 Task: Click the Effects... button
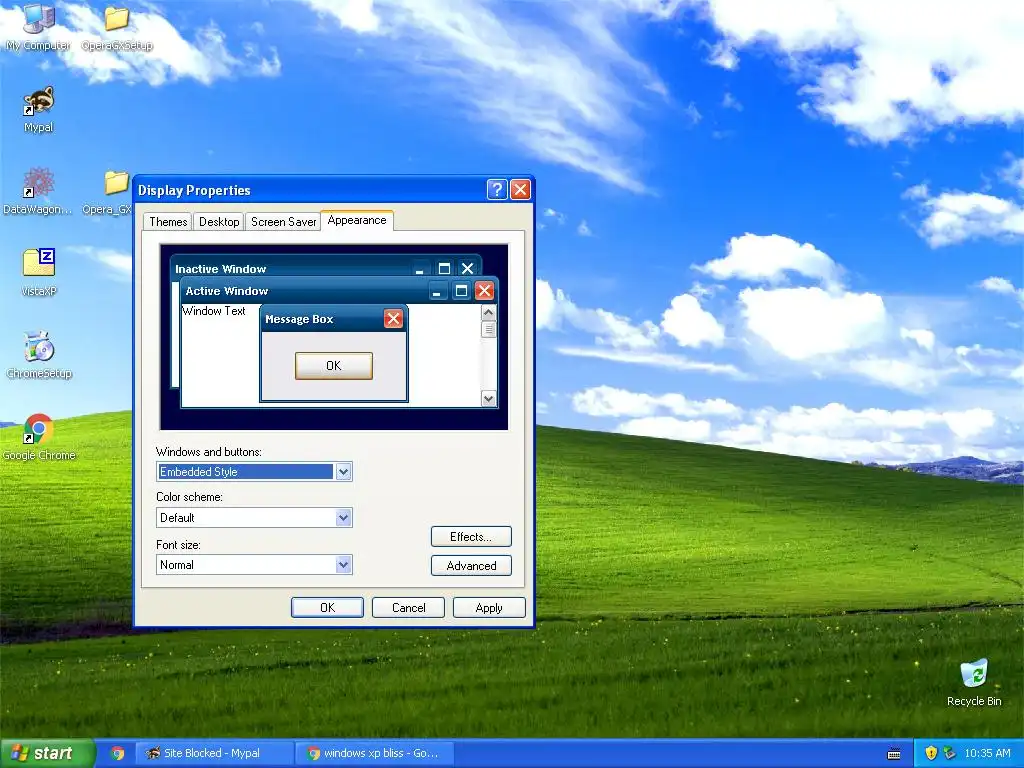[471, 537]
